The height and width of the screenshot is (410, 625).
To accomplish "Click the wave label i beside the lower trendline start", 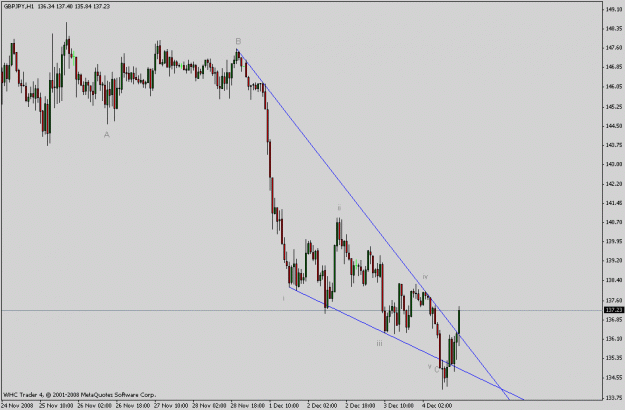I will (x=283, y=298).
